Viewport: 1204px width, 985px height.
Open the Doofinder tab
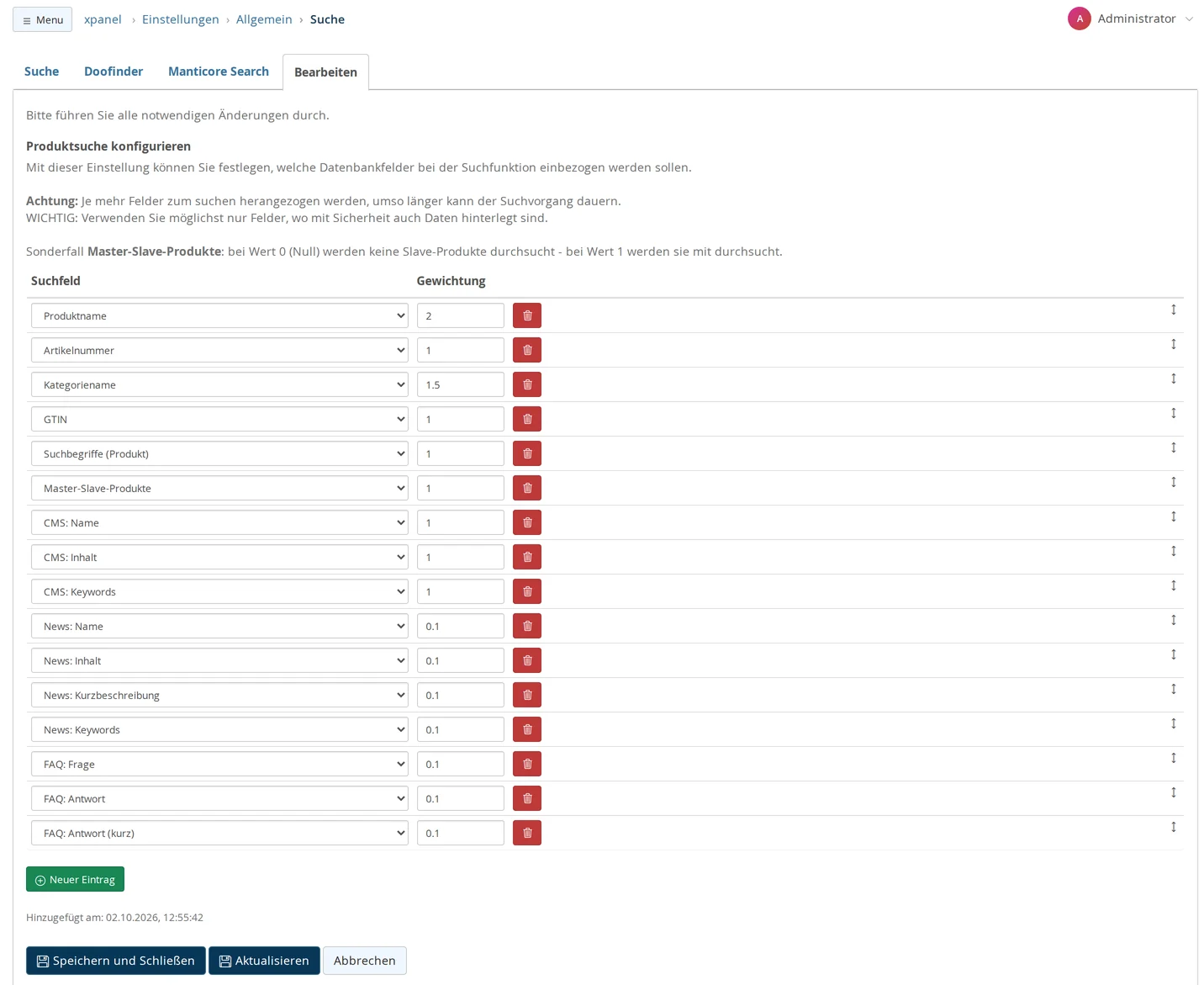[x=114, y=71]
